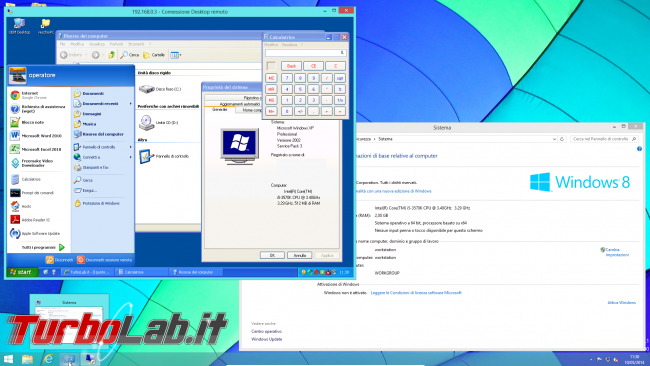Image resolution: width=650 pixels, height=366 pixels.
Task: Switch to Generale tab in Proprietà del sistema
Action: pos(220,110)
